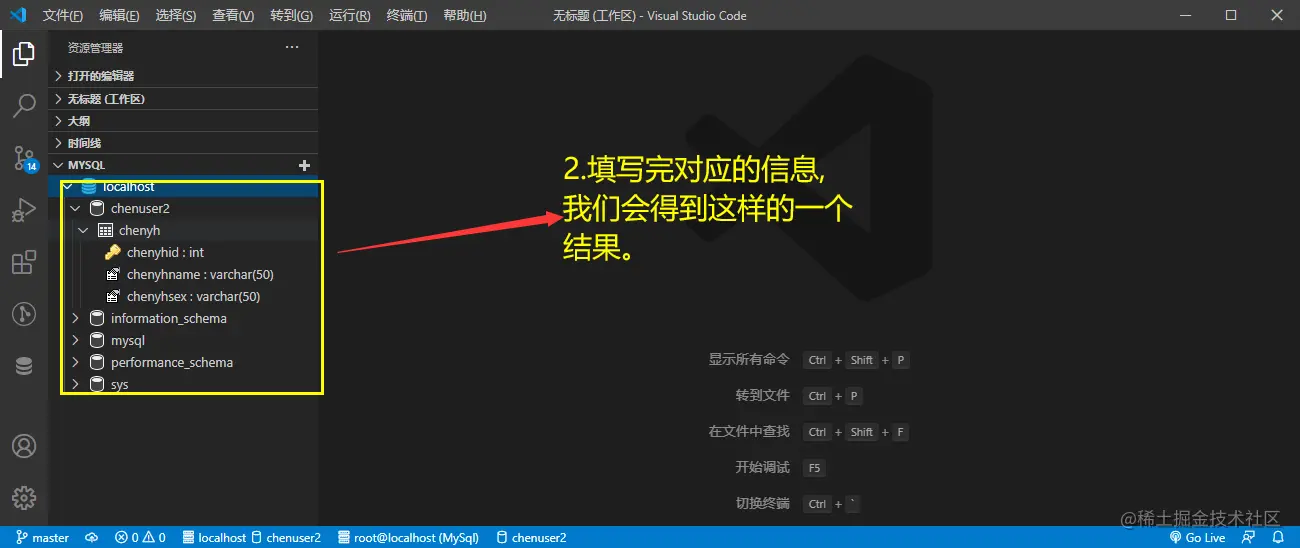1300x548 pixels.
Task: Expand the mysql database node chevron
Action: click(x=75, y=341)
